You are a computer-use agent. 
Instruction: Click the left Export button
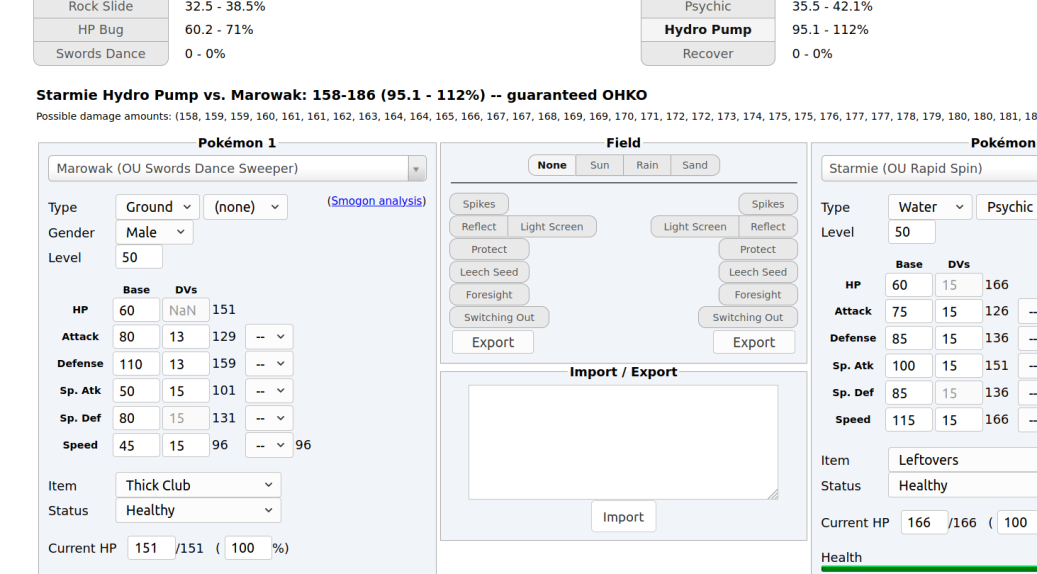pyautogui.click(x=493, y=342)
